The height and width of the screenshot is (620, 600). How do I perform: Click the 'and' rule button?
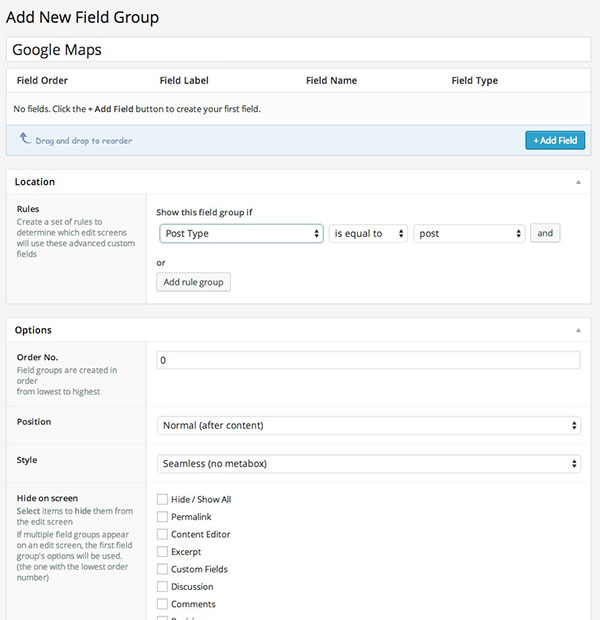(545, 233)
